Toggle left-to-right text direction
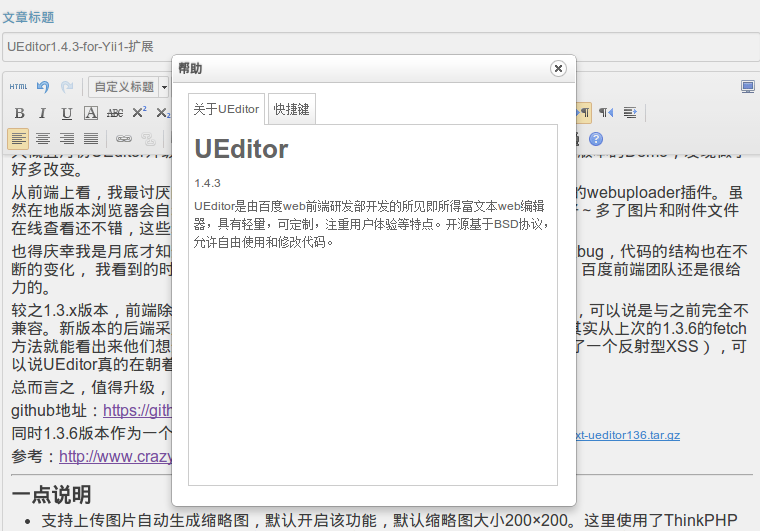 tap(584, 113)
